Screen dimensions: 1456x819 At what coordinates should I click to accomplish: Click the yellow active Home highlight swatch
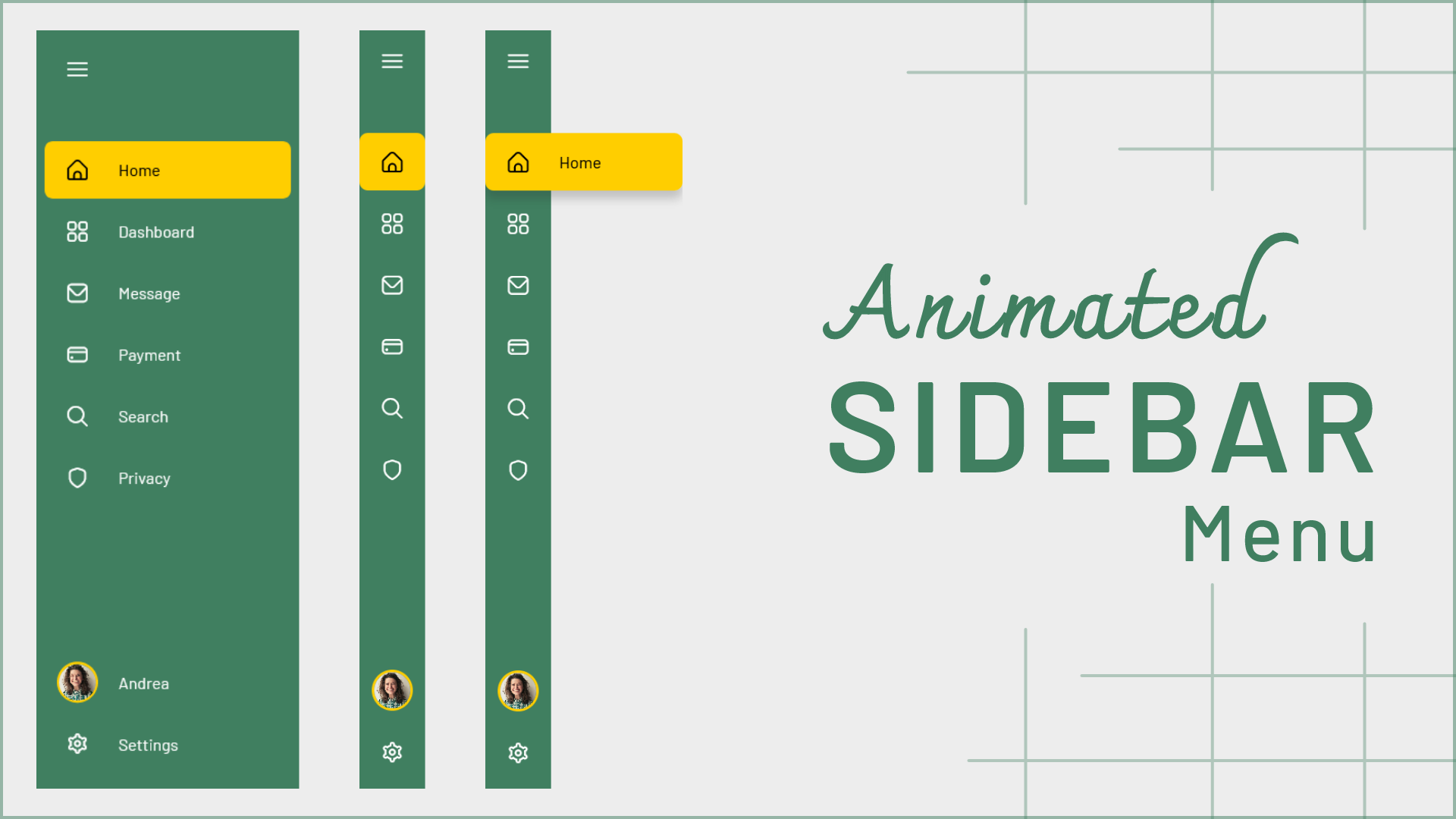point(168,169)
